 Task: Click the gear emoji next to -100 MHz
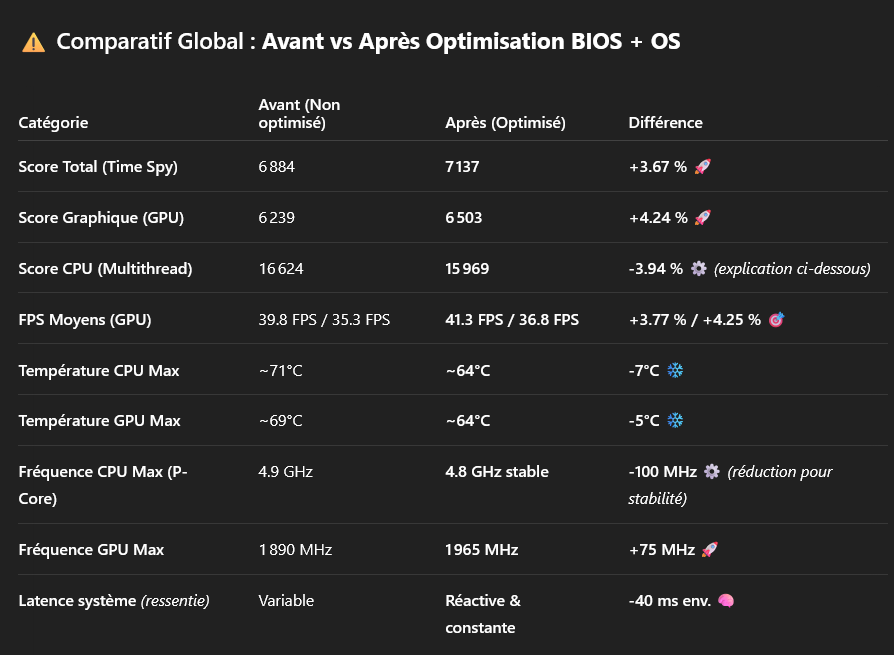712,471
